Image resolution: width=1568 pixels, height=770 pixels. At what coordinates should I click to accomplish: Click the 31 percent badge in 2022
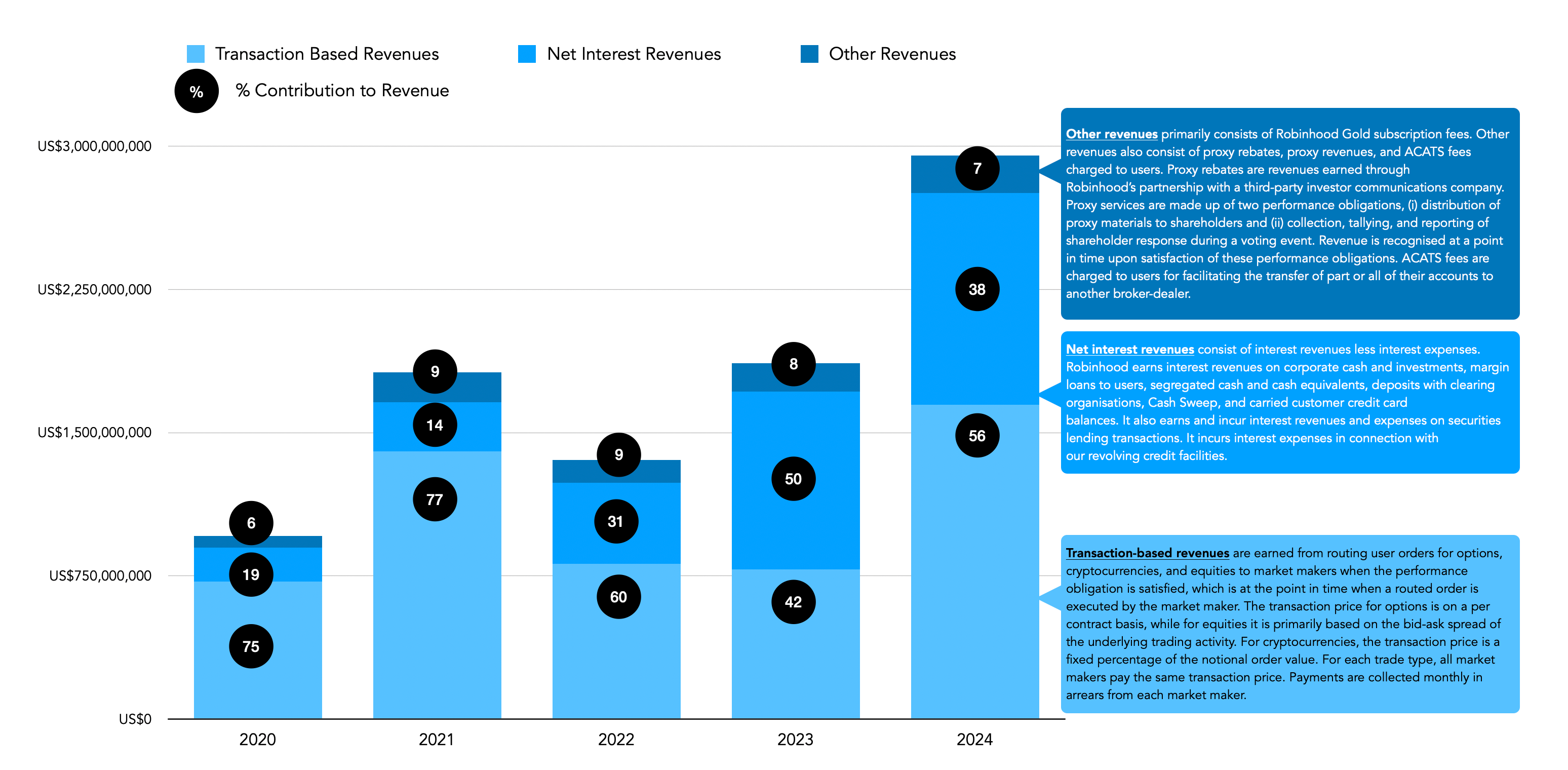[616, 521]
